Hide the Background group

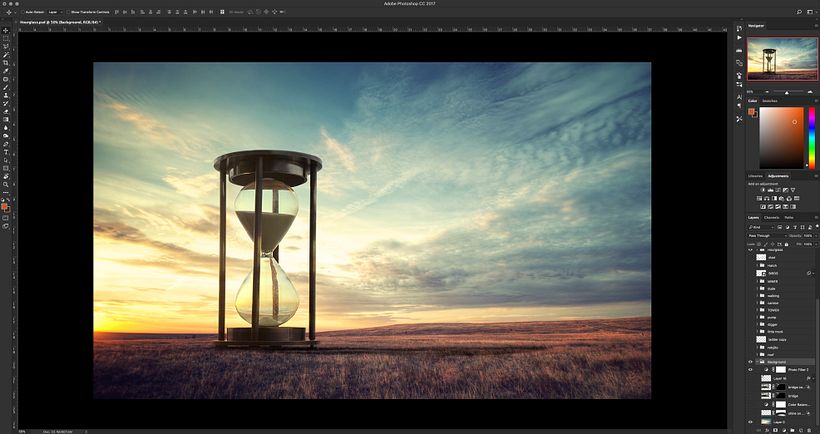pyautogui.click(x=750, y=362)
